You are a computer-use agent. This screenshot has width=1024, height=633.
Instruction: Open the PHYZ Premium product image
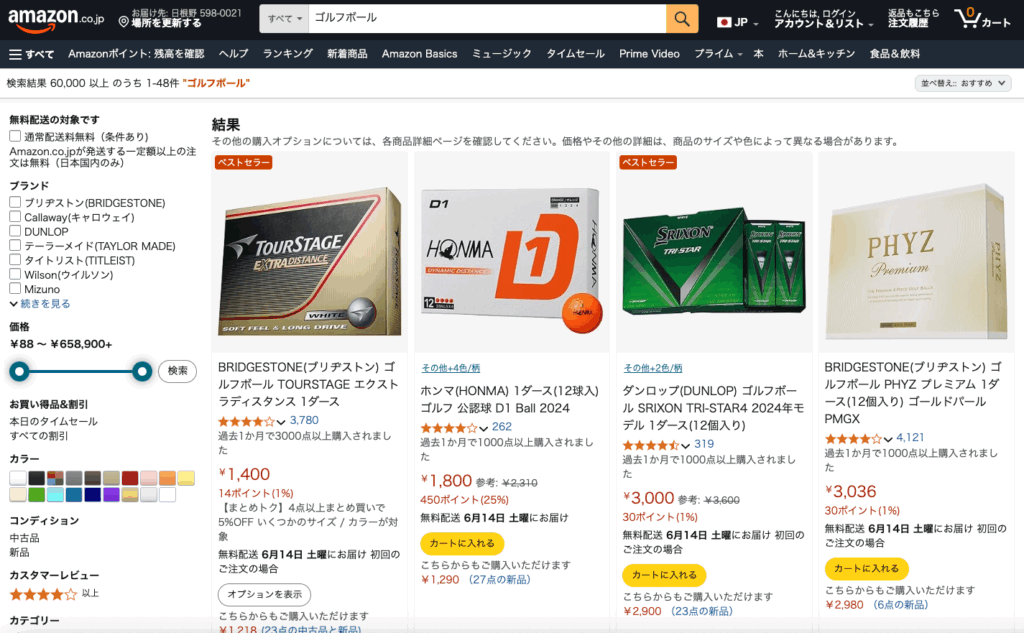click(x=916, y=261)
